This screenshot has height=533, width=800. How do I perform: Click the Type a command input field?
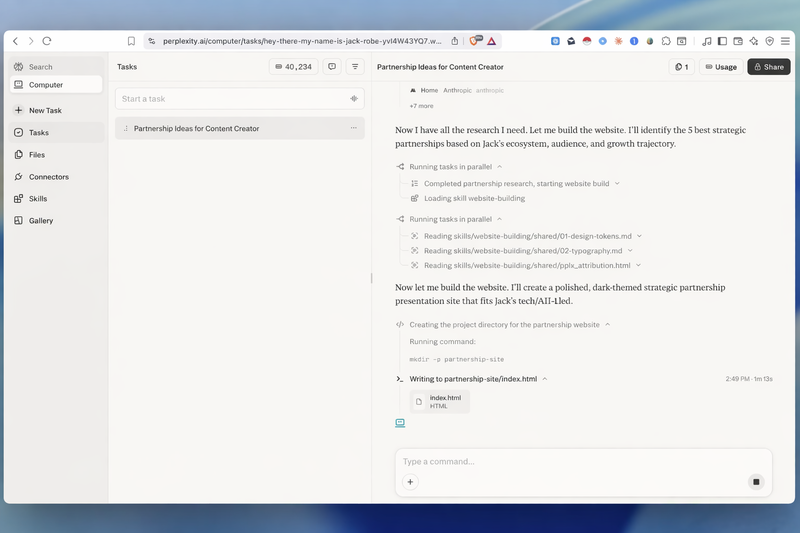click(570, 462)
